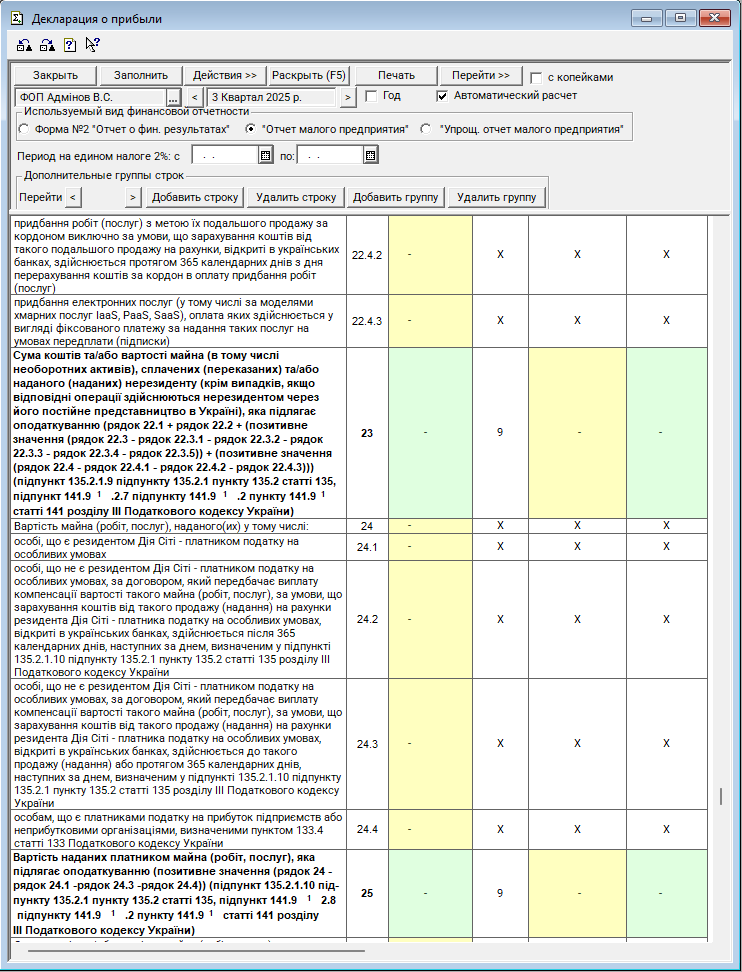Viewport: 742px width, 972px height.
Task: Tick the 'Год' checkbox
Action: 371,96
